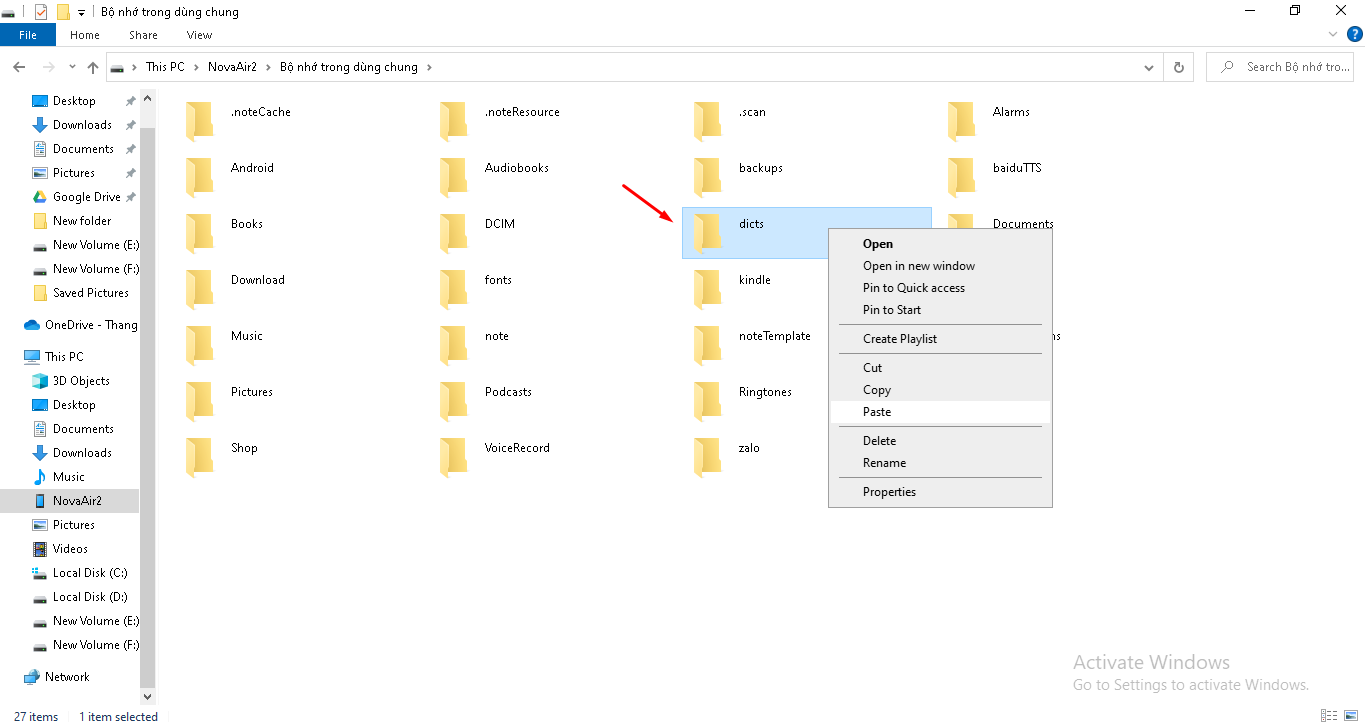
Task: Click the Refresh button in address bar
Action: [x=1179, y=67]
